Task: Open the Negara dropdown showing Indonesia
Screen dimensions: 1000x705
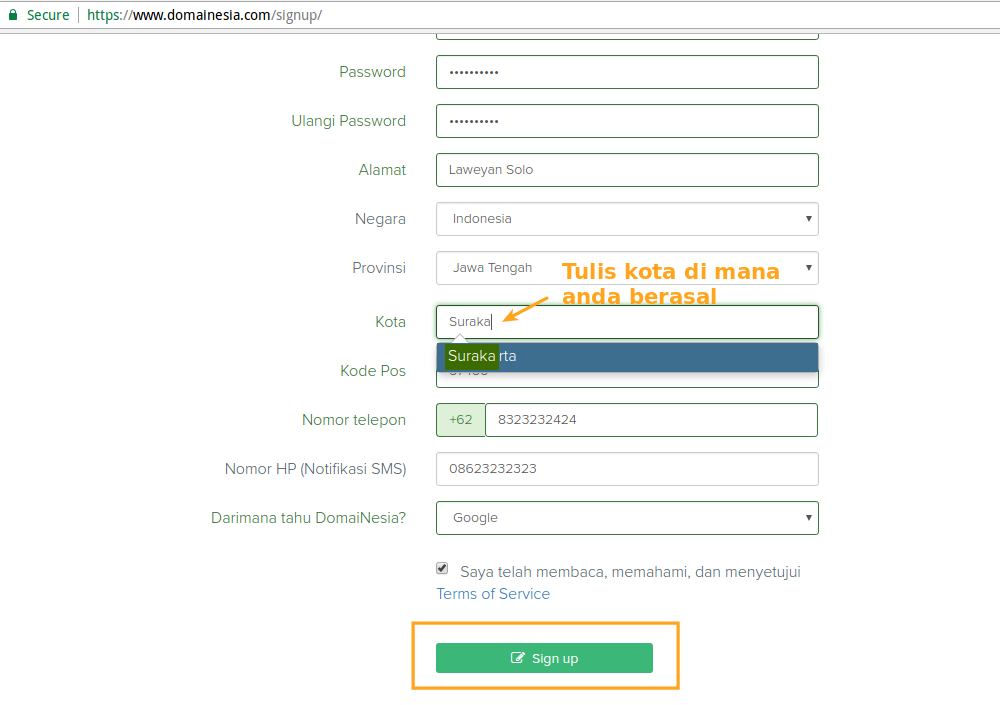Action: click(x=627, y=219)
